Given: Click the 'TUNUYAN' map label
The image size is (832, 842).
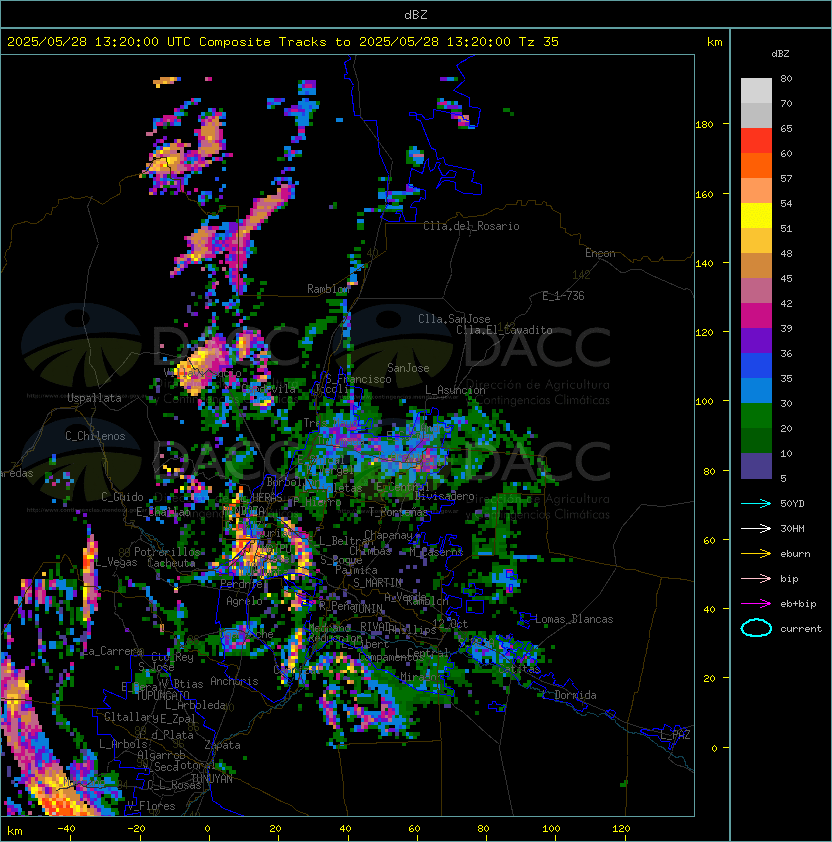Looking at the screenshot, I should (x=212, y=779).
